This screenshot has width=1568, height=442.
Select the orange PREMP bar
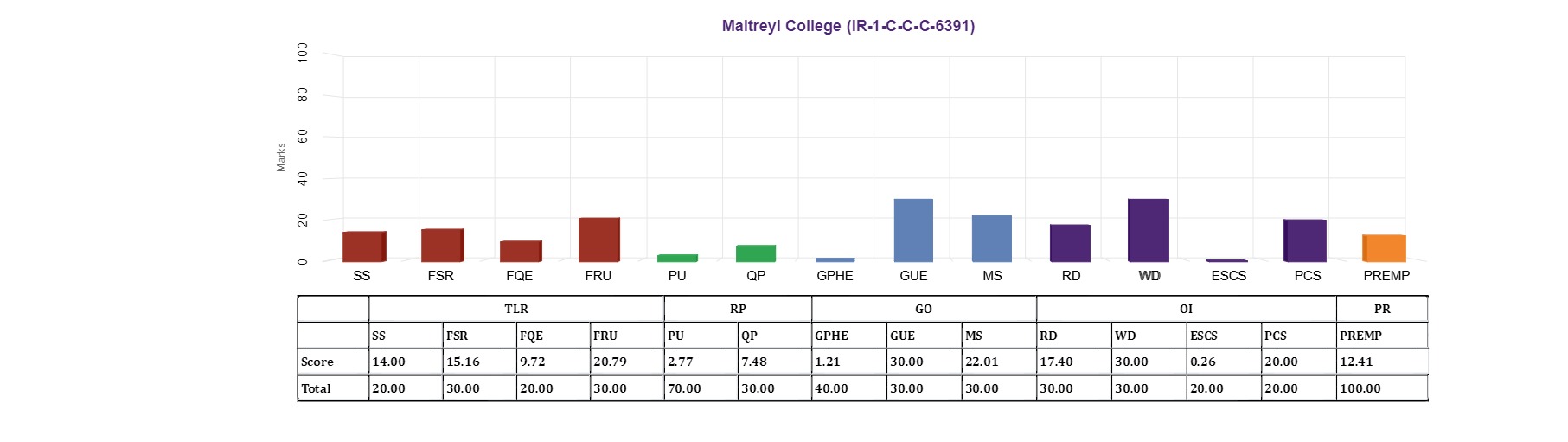(1384, 248)
